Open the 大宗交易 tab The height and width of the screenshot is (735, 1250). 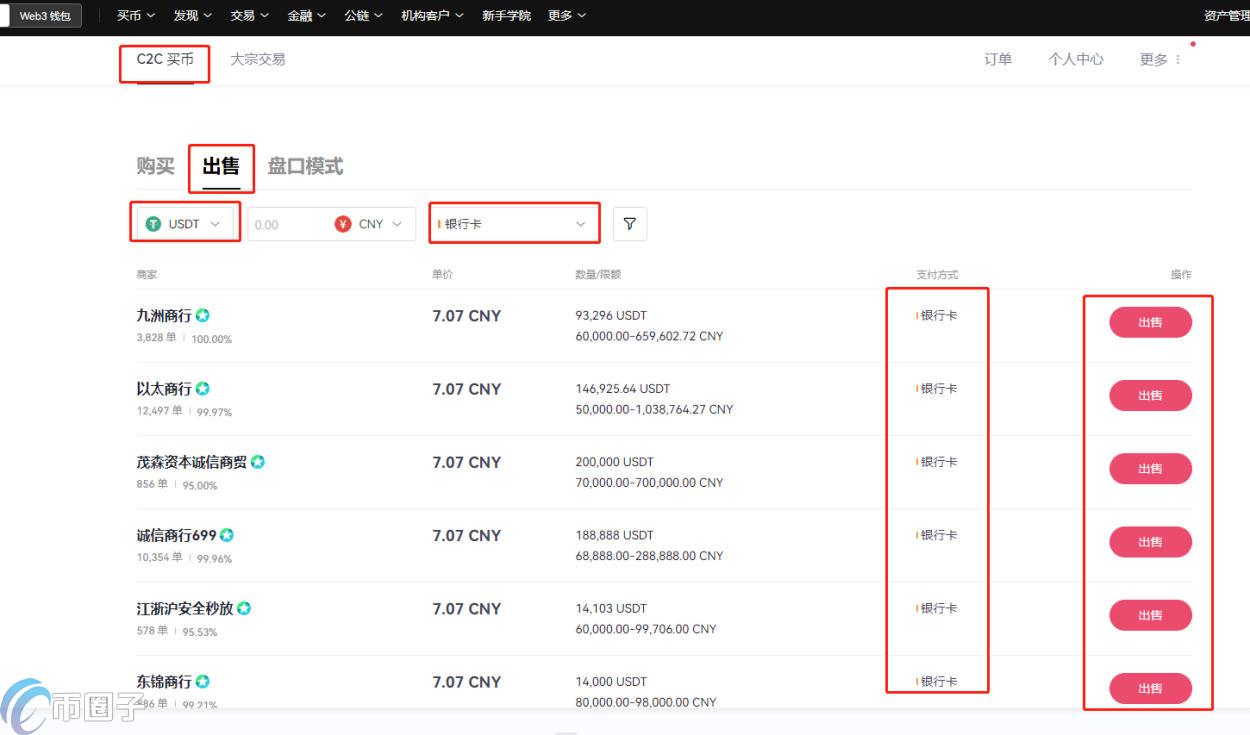(x=258, y=60)
